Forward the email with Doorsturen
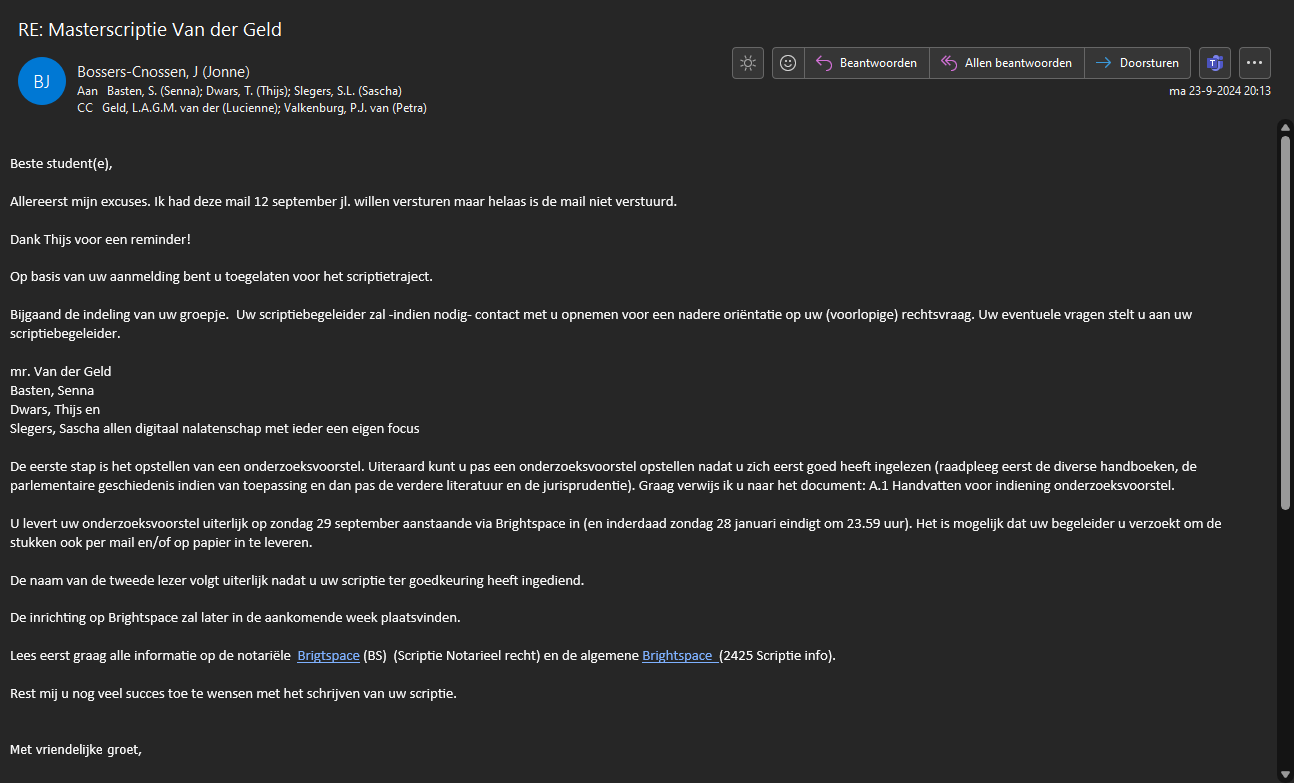 click(1137, 63)
